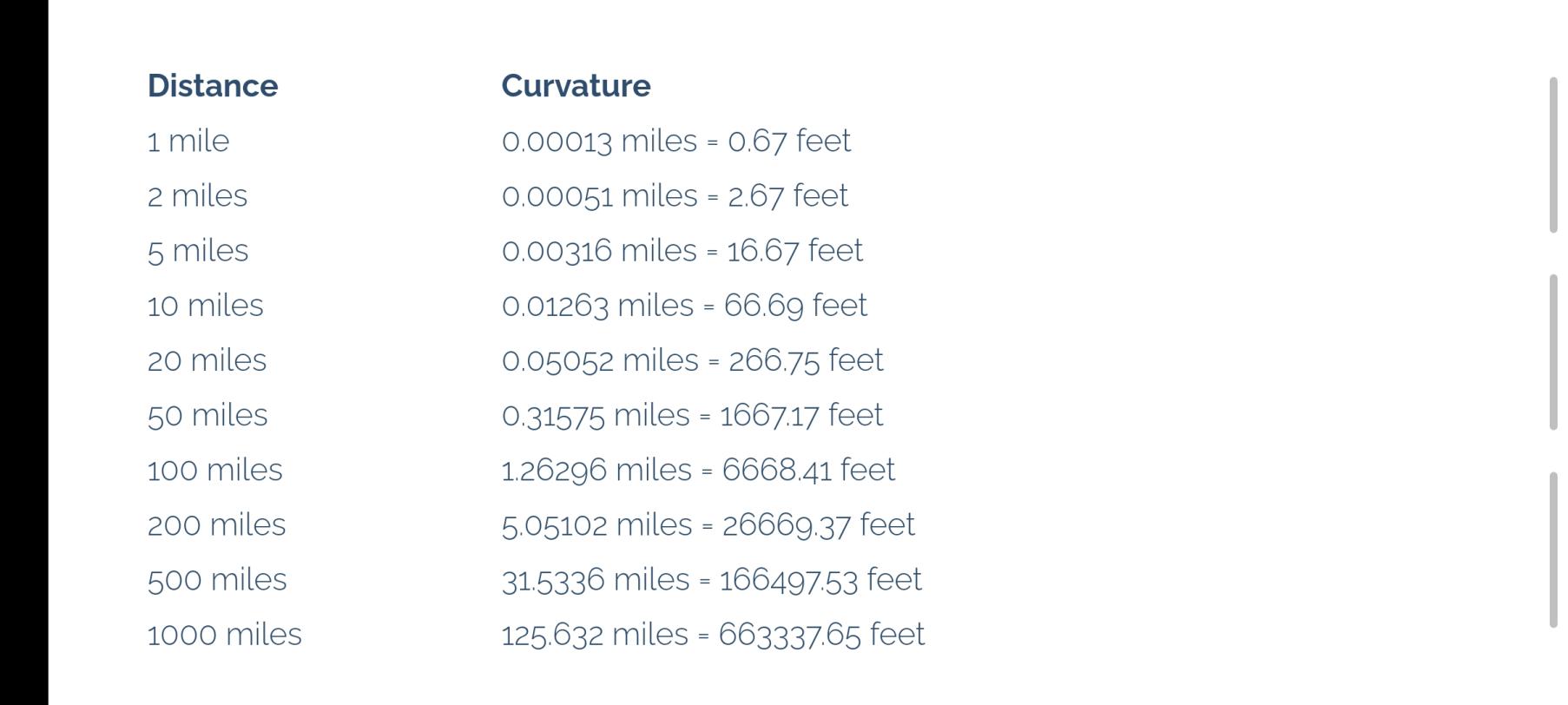This screenshot has height=705, width=1568.
Task: Select the 1 mile distance row
Action: [x=188, y=141]
